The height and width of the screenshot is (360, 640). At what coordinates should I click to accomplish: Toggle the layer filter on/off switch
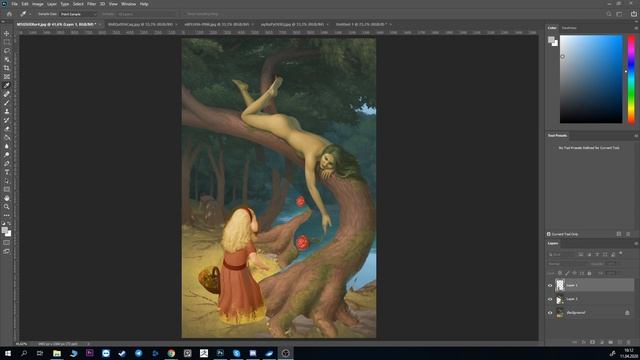[620, 253]
